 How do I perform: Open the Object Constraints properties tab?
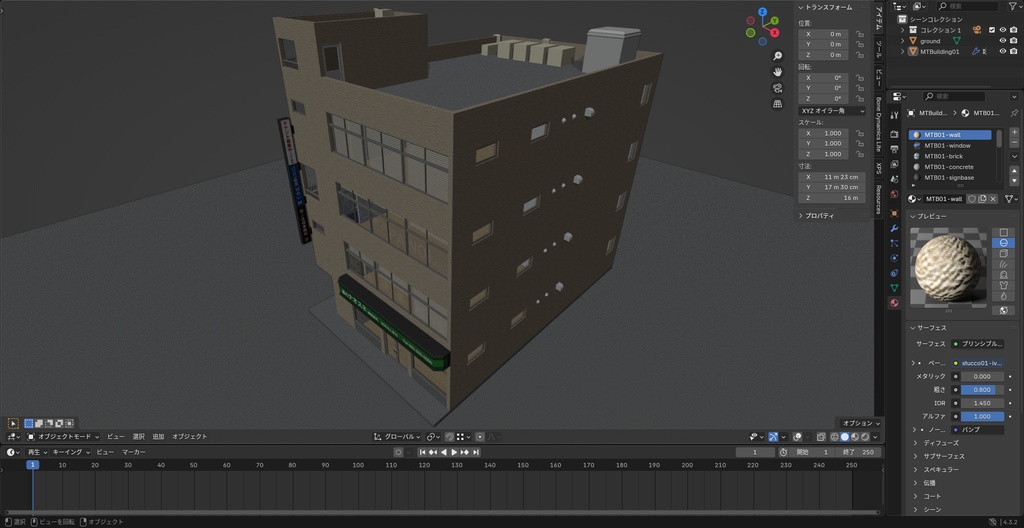[894, 272]
